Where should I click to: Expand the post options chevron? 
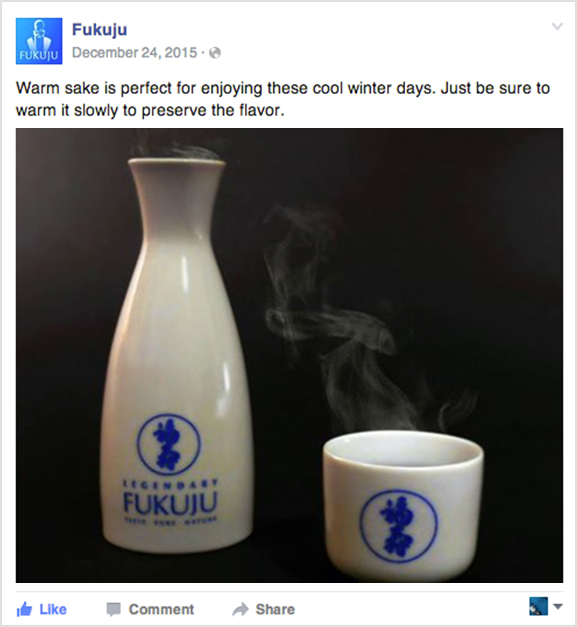tap(557, 26)
